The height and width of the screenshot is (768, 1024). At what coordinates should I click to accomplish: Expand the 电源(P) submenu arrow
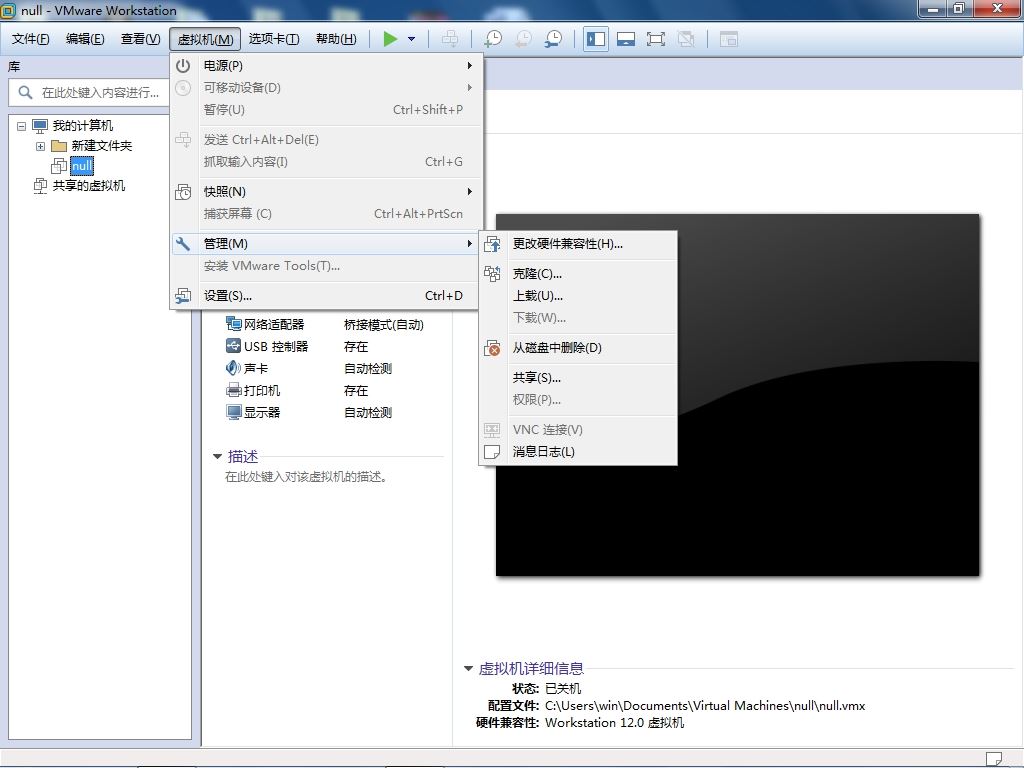click(469, 65)
